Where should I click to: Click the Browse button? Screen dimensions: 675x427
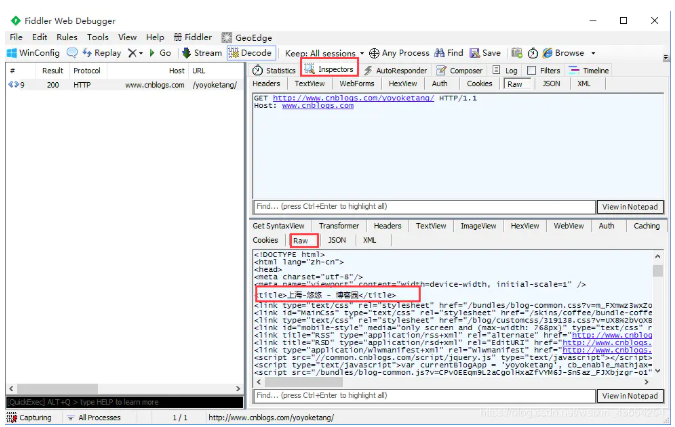coord(564,53)
